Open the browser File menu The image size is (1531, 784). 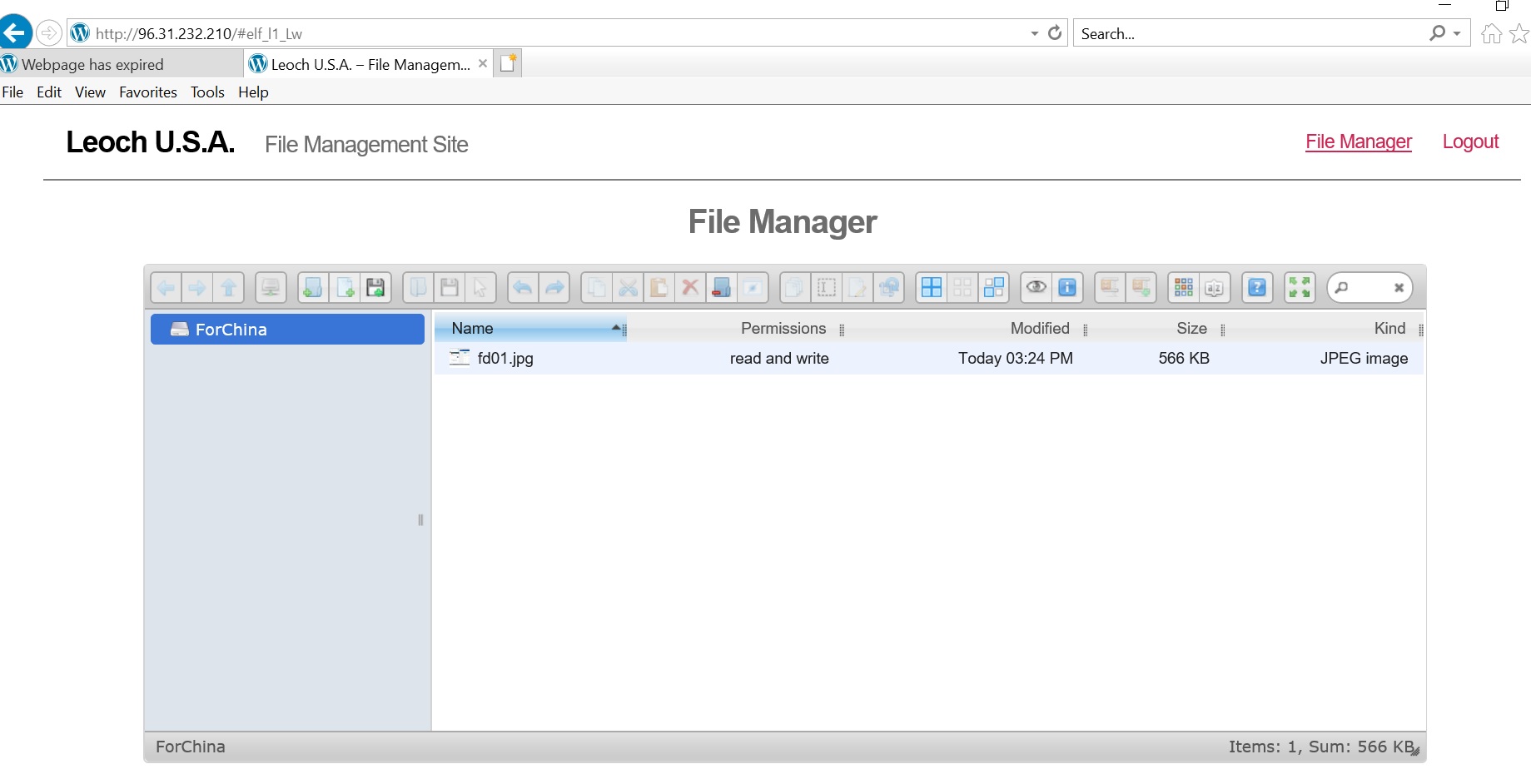pyautogui.click(x=12, y=92)
